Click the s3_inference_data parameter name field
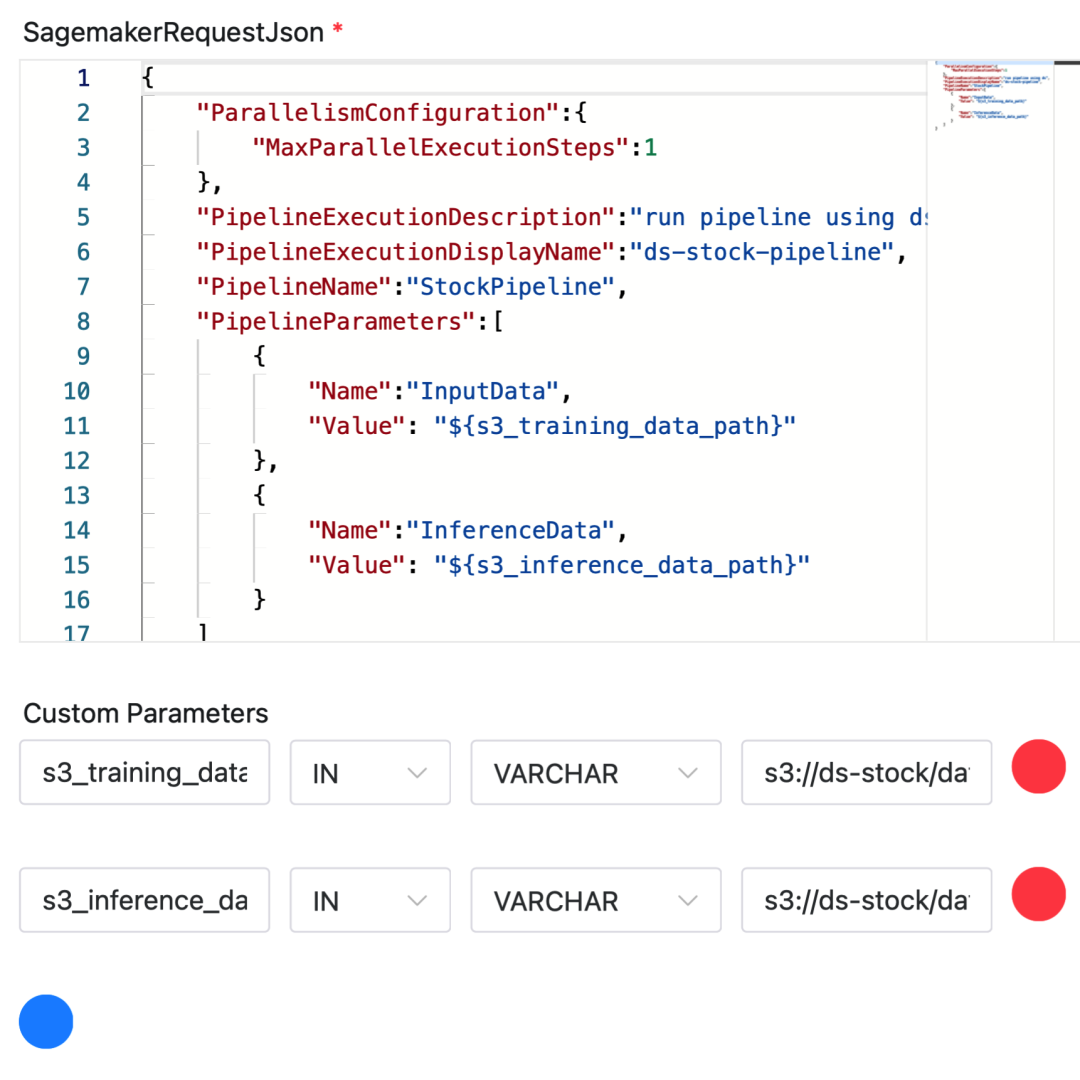The height and width of the screenshot is (1080, 1080). [144, 900]
